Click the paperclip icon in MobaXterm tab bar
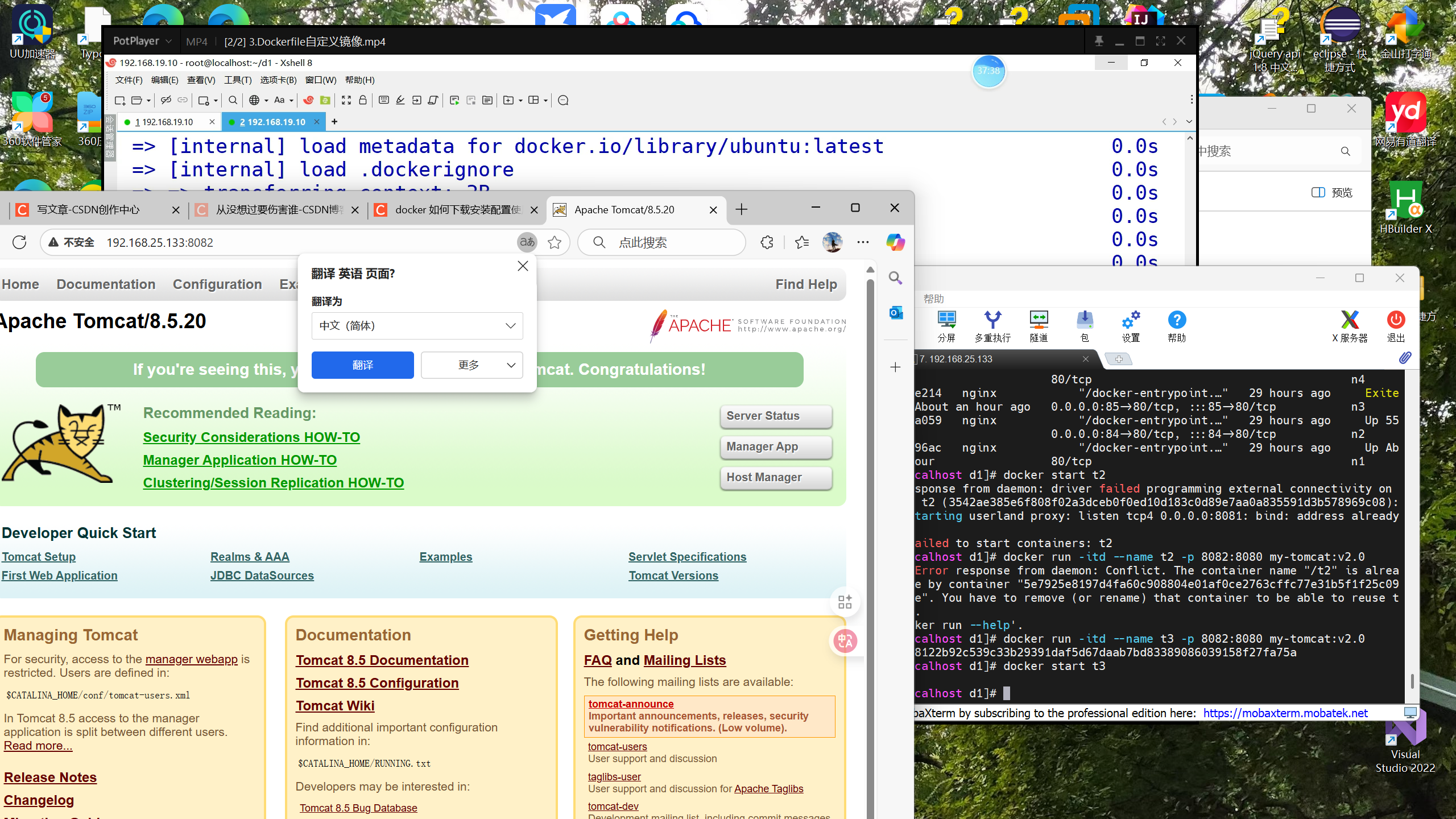This screenshot has width=1456, height=819. click(x=1405, y=358)
